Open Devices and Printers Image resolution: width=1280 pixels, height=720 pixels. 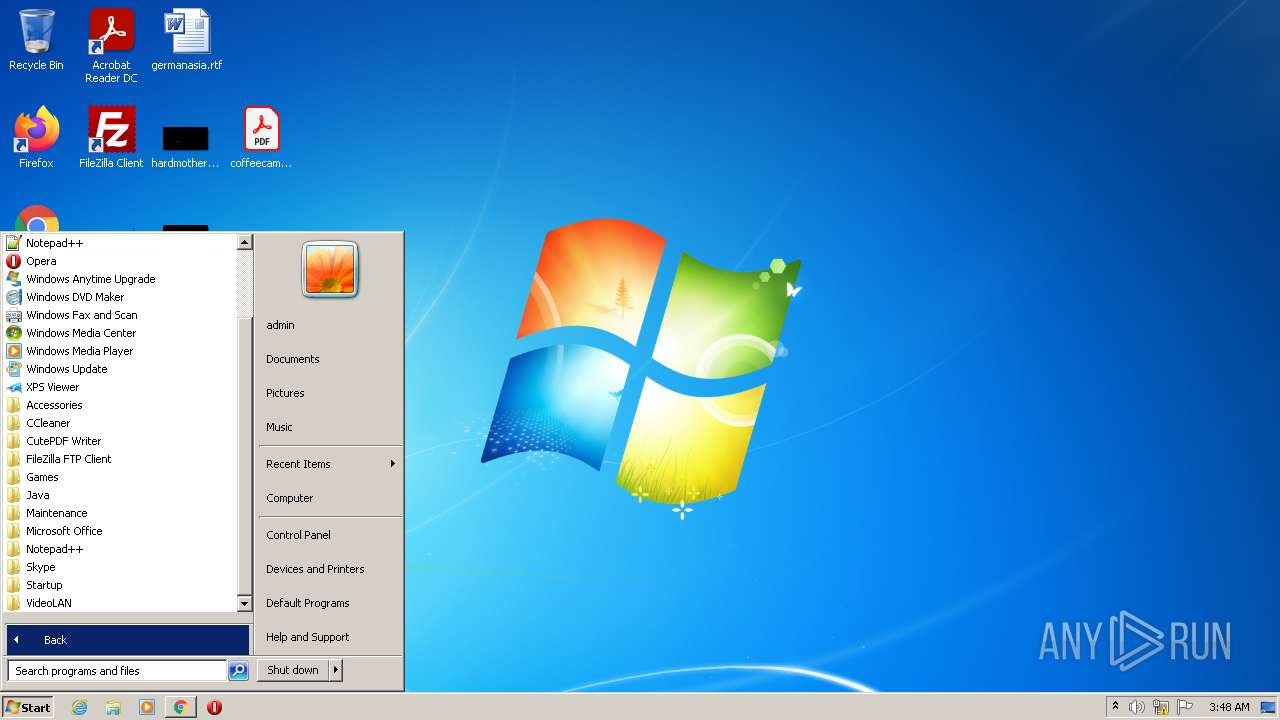click(x=330, y=569)
